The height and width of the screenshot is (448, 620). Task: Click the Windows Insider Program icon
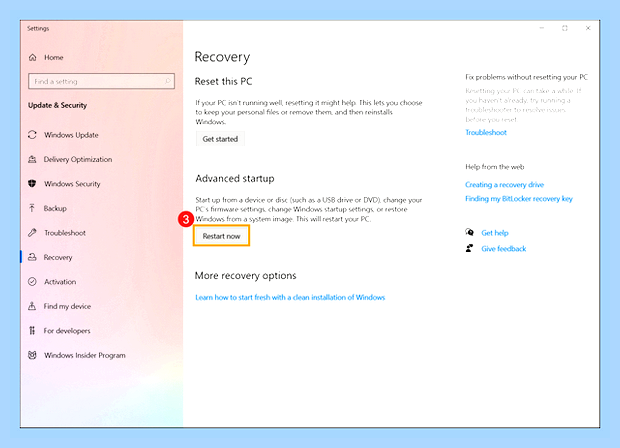pos(32,355)
